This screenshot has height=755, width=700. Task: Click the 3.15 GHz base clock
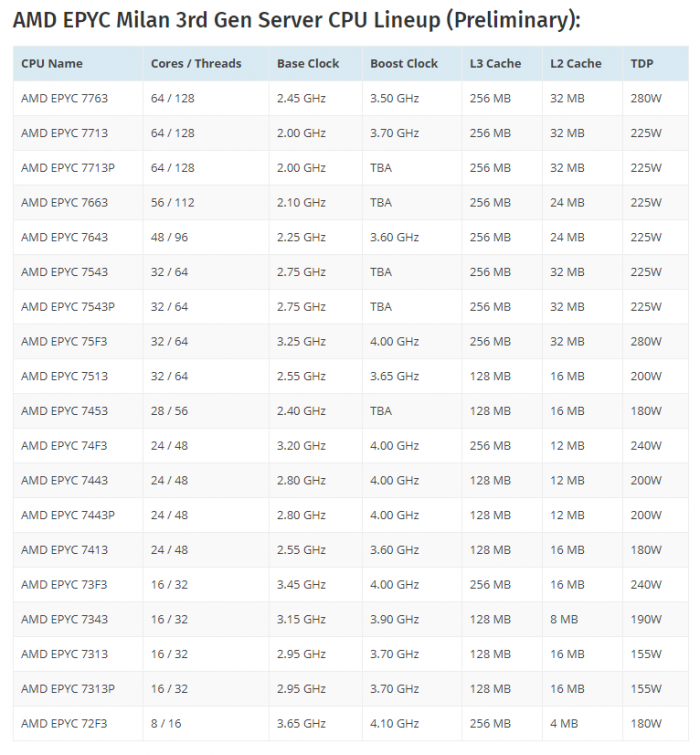[301, 619]
